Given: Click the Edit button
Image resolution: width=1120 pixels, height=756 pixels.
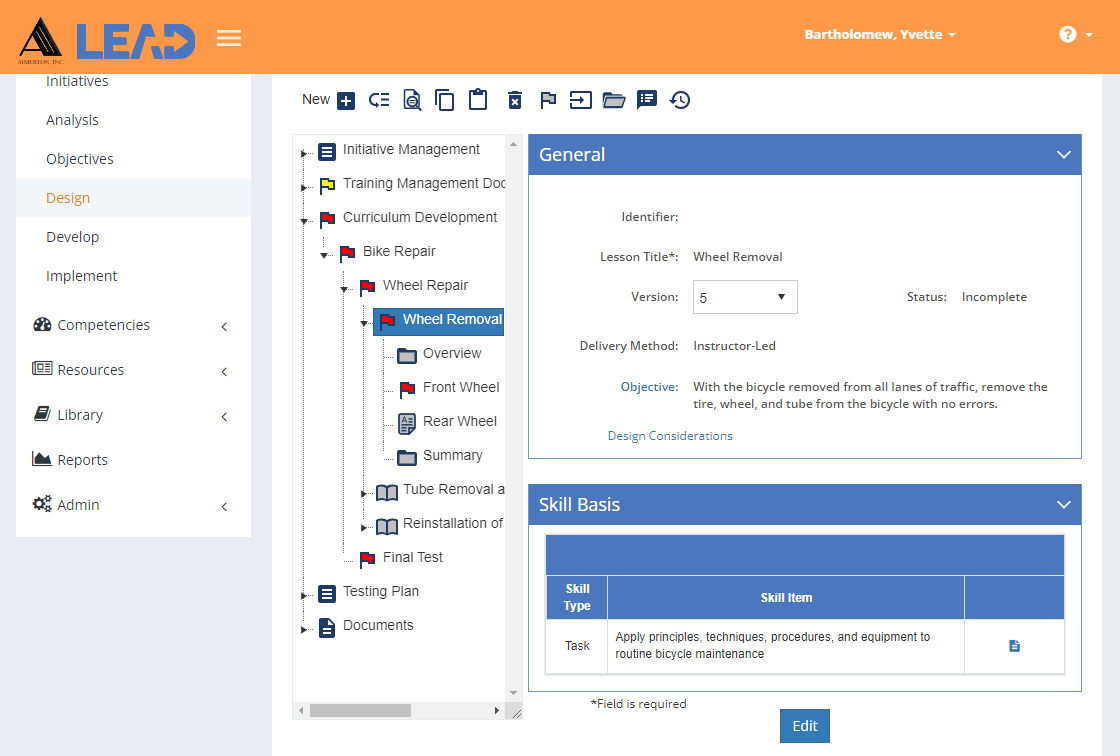Looking at the screenshot, I should pos(804,726).
